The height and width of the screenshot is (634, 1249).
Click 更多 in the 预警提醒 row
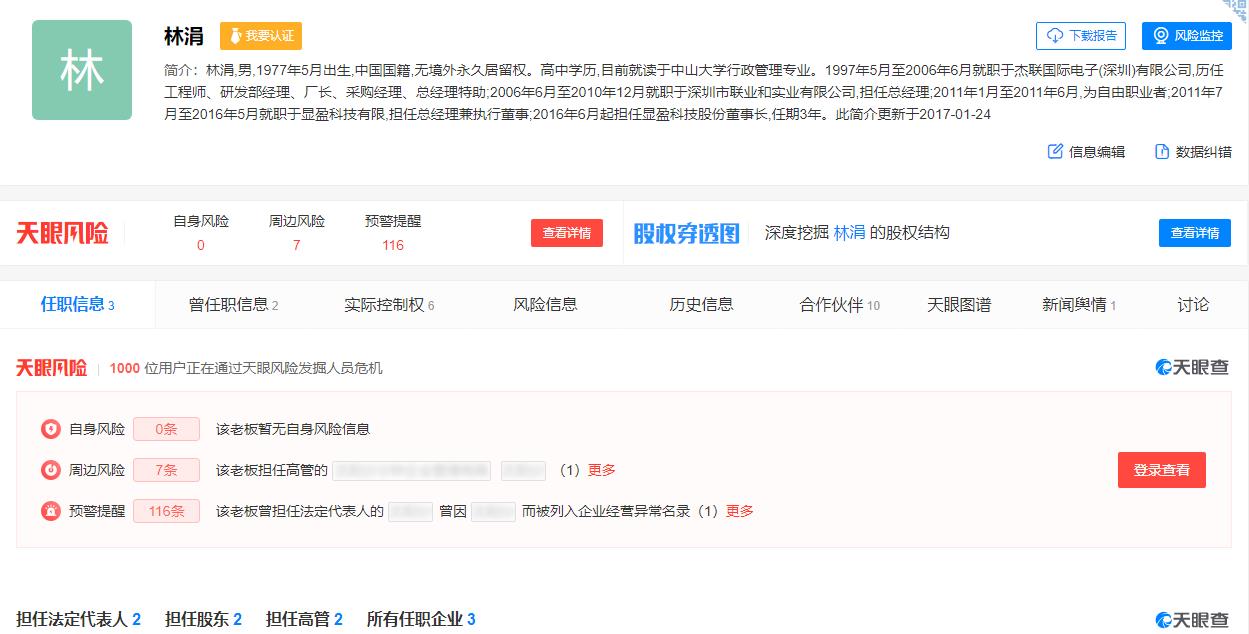click(739, 511)
